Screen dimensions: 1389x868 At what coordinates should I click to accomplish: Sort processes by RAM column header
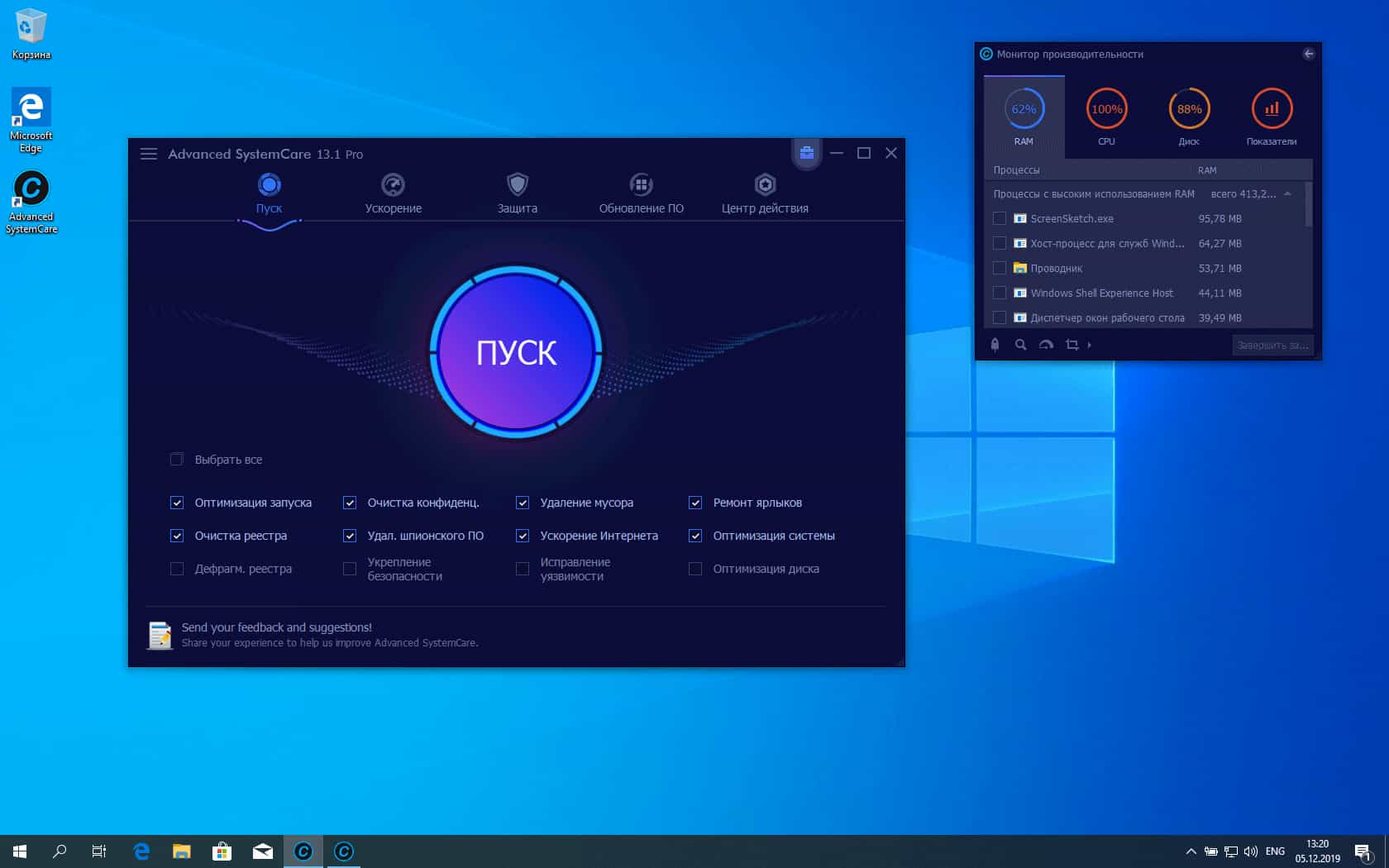[1207, 170]
